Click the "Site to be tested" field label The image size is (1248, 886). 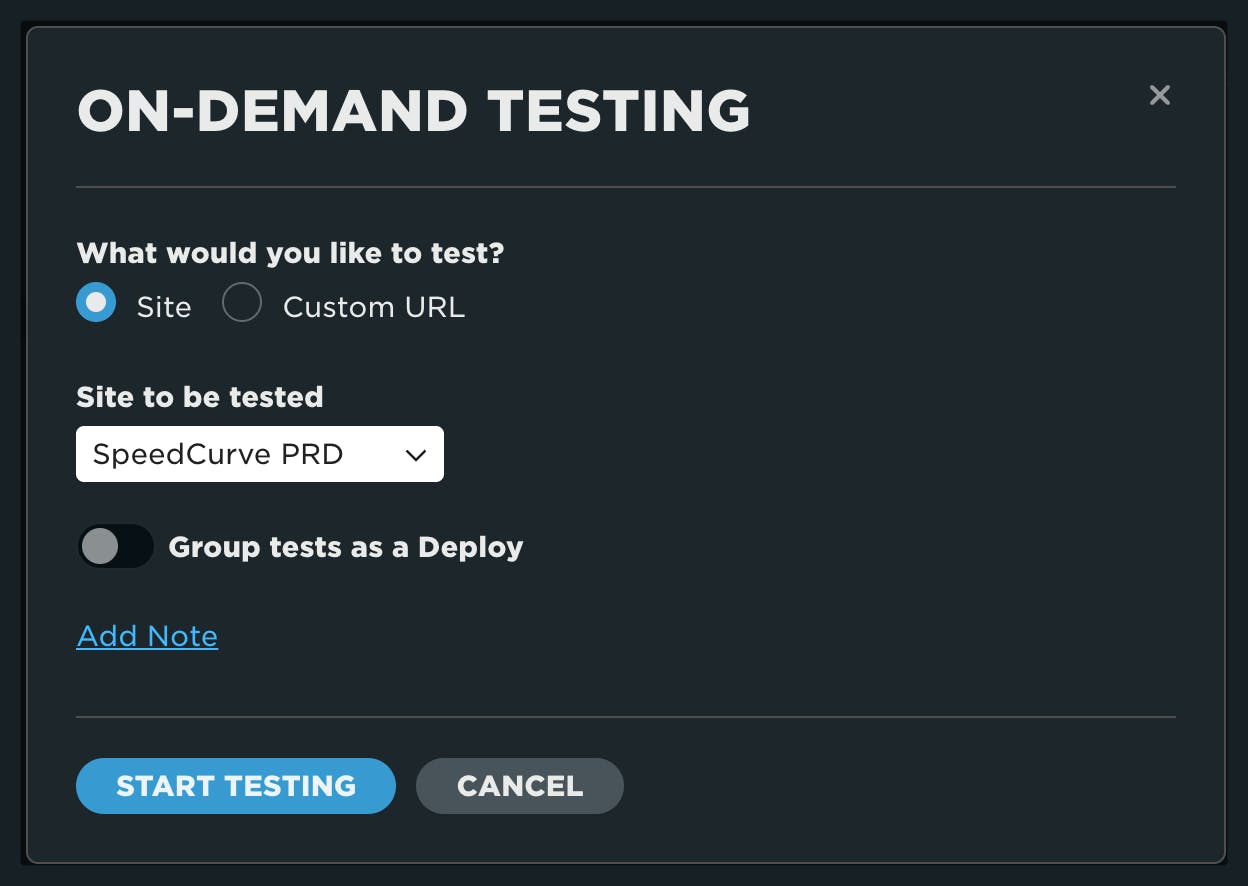pyautogui.click(x=199, y=397)
